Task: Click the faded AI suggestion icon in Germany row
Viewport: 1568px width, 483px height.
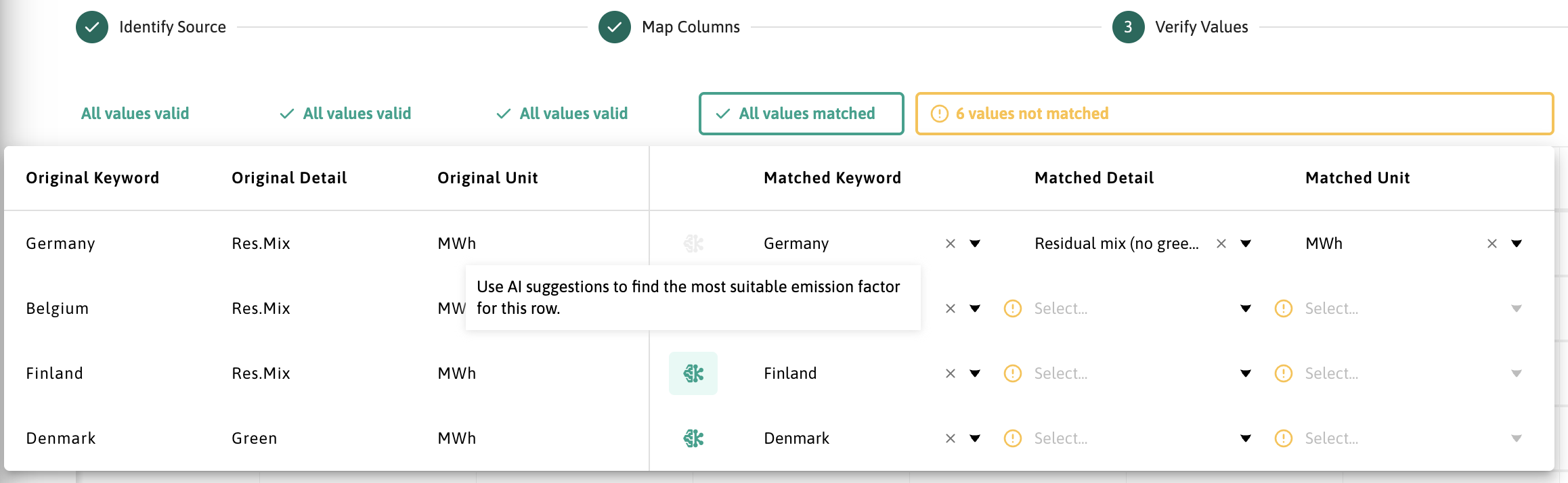Action: pyautogui.click(x=693, y=244)
